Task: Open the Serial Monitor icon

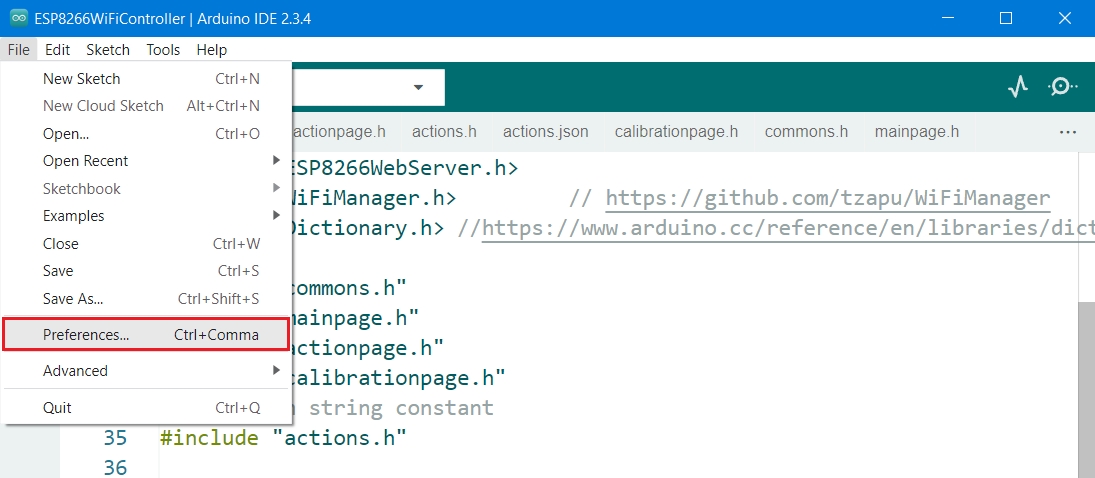Action: [1061, 87]
